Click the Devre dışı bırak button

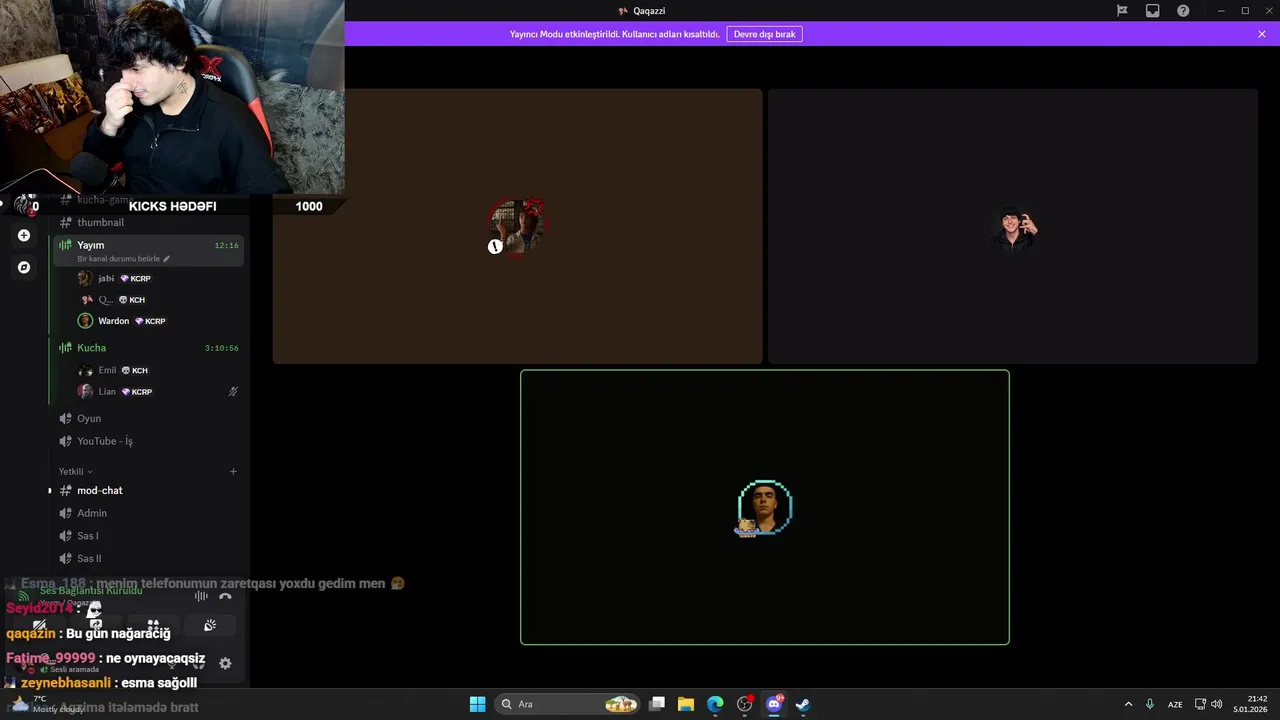[764, 34]
